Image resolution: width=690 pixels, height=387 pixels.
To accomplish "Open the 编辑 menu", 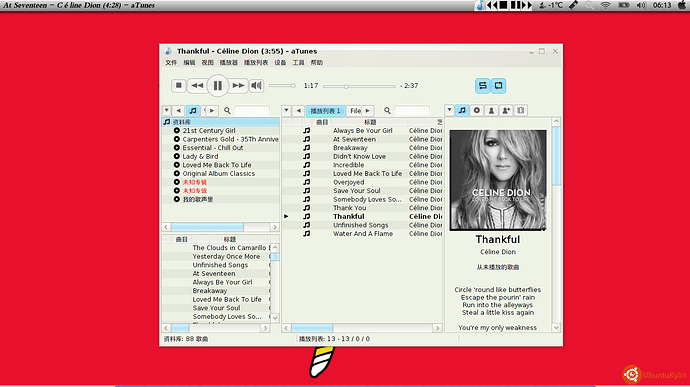I will [189, 63].
